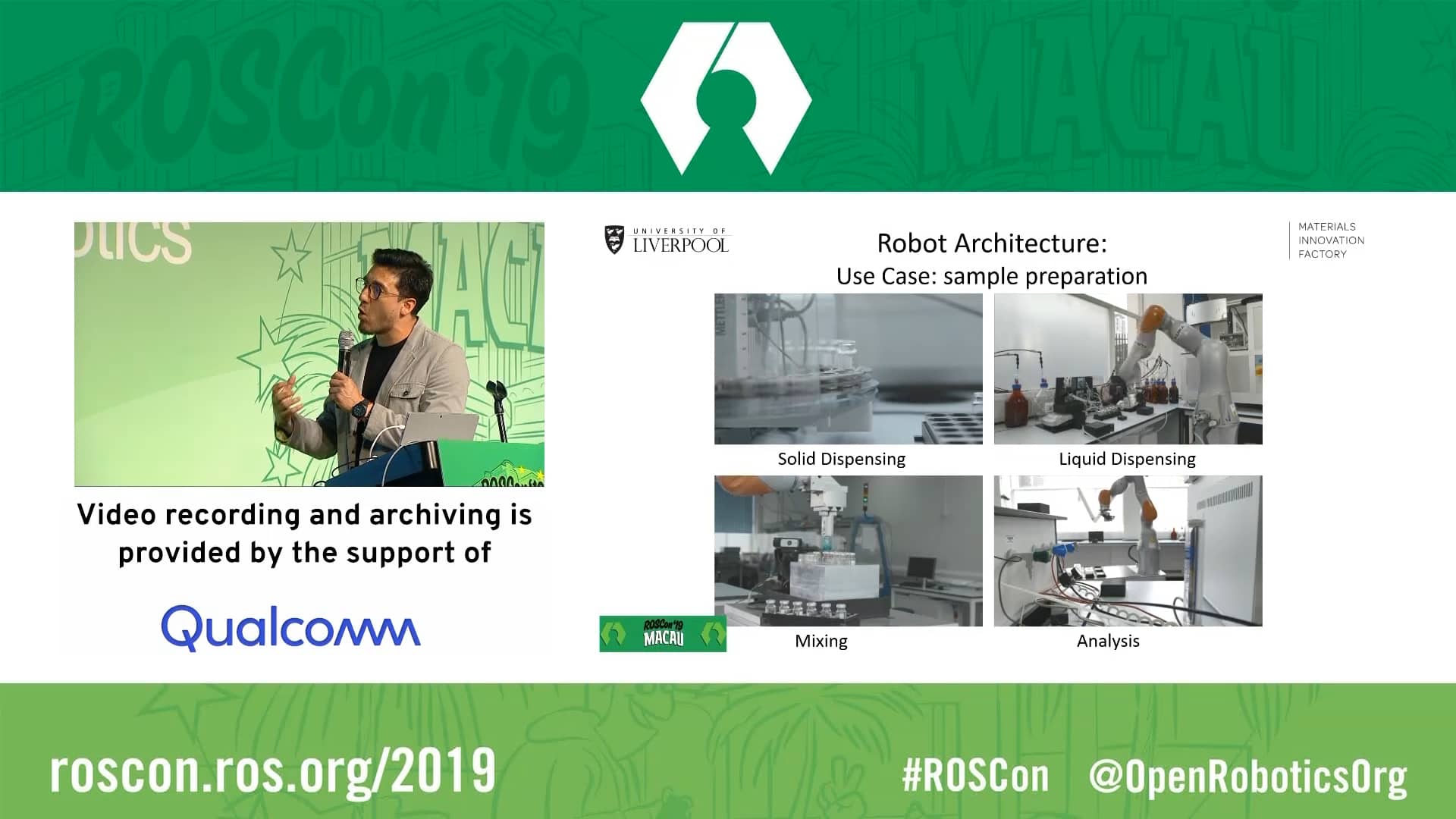Viewport: 1456px width, 819px height.
Task: Click the roscon.ros.org/2019 link text
Action: pyautogui.click(x=273, y=772)
